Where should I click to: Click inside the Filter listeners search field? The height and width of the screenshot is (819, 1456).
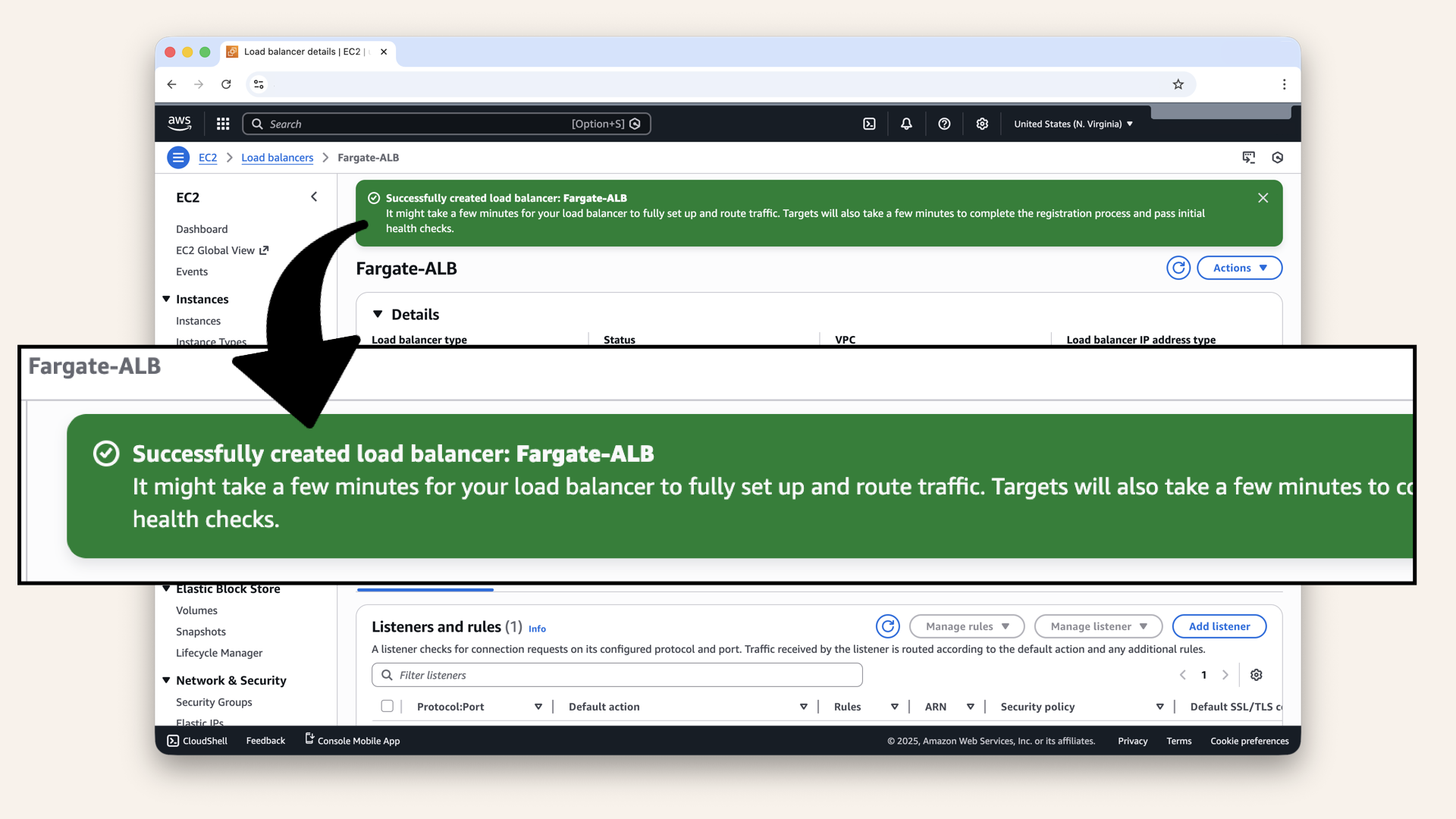click(x=617, y=674)
